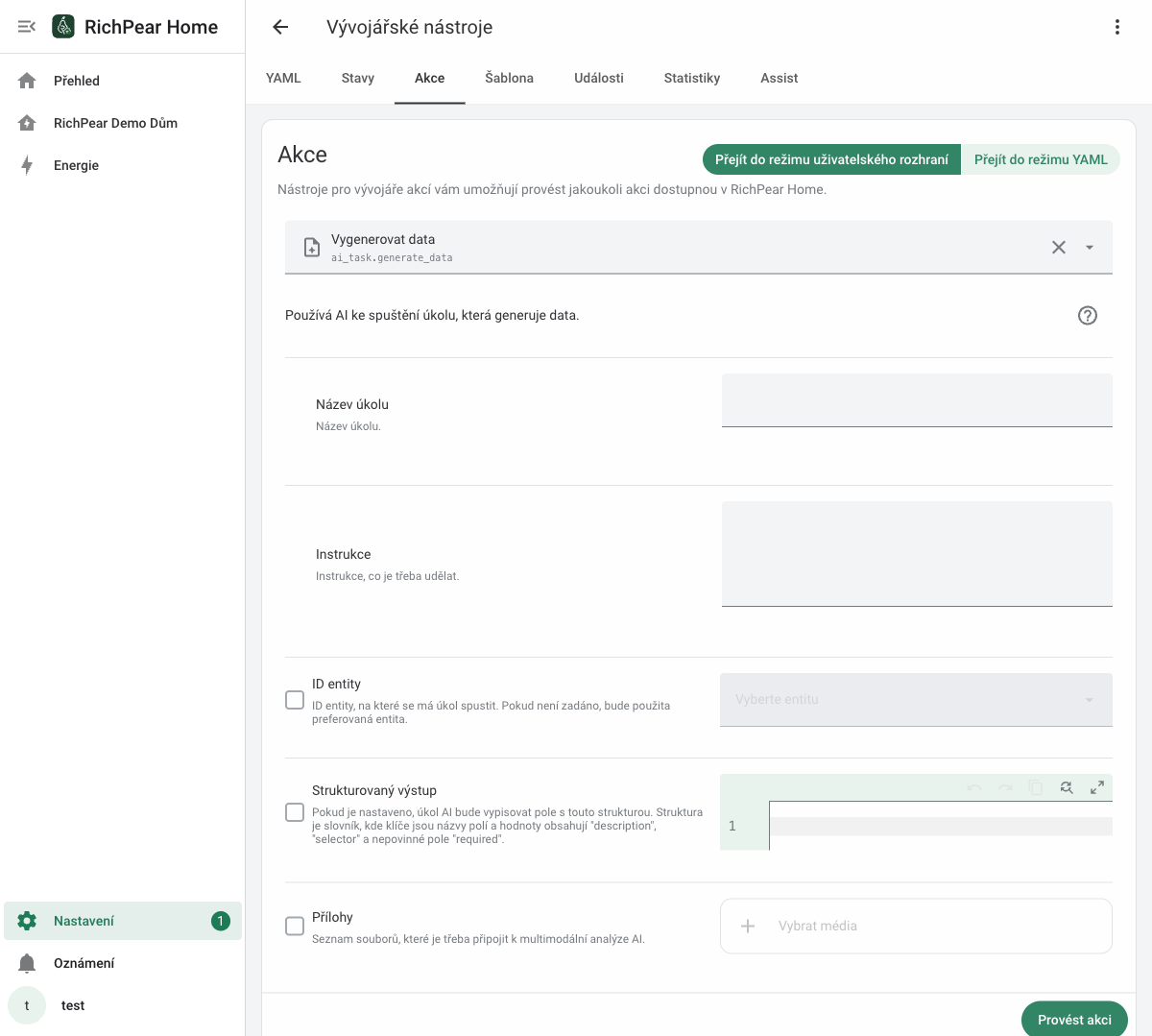Click the Nastavení notification badge
The width and height of the screenshot is (1152, 1036).
tap(220, 921)
